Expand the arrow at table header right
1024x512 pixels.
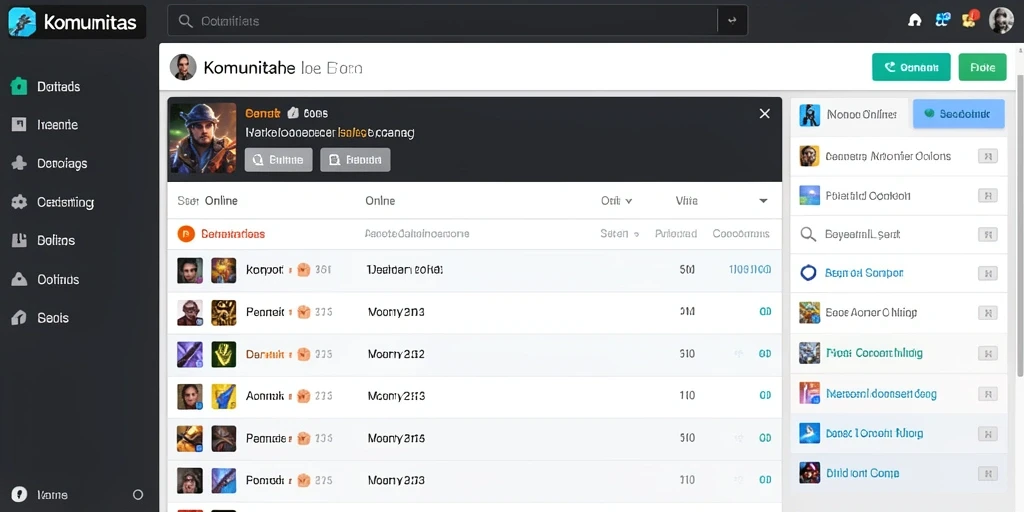point(763,201)
